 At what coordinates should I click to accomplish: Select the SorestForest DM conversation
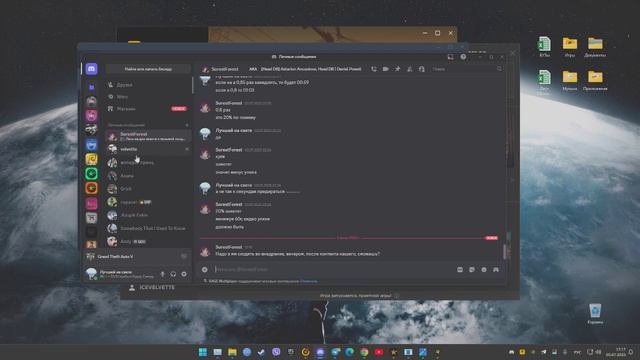pyautogui.click(x=148, y=136)
